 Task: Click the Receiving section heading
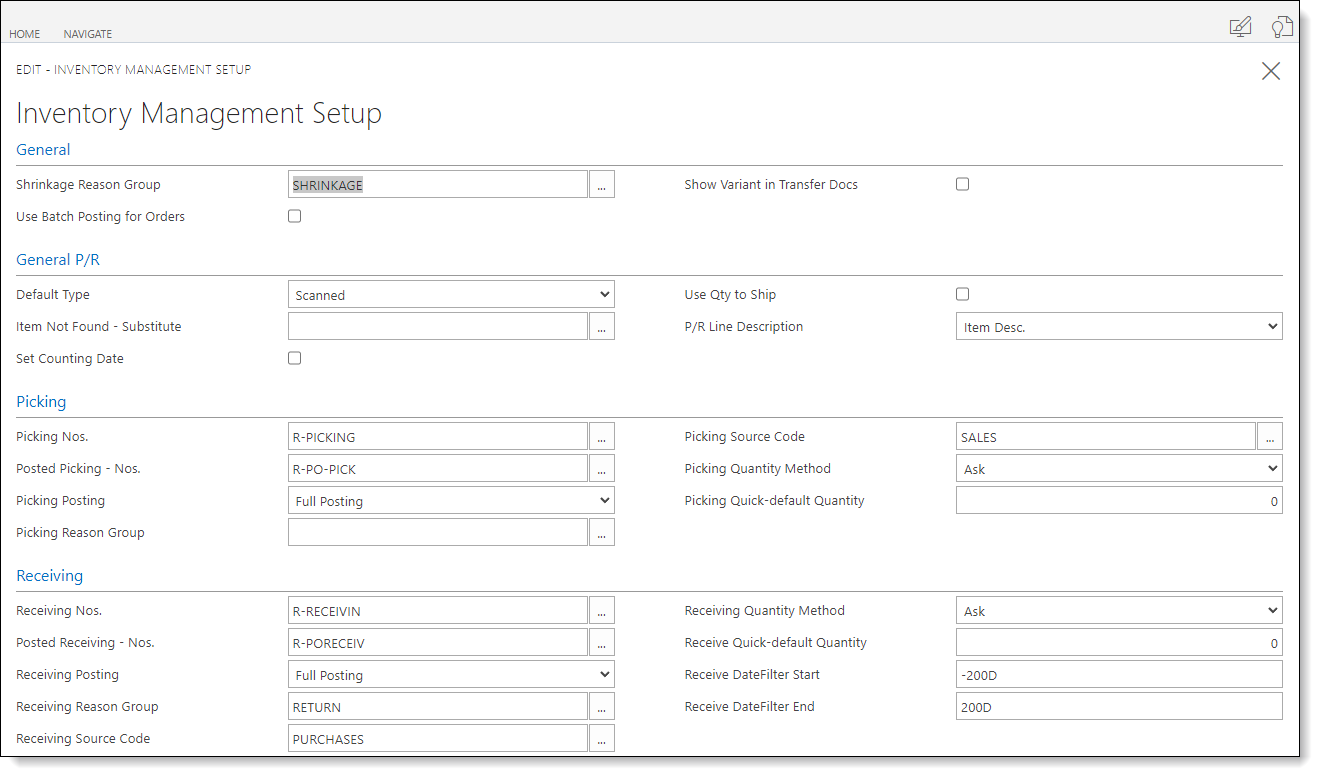[50, 576]
